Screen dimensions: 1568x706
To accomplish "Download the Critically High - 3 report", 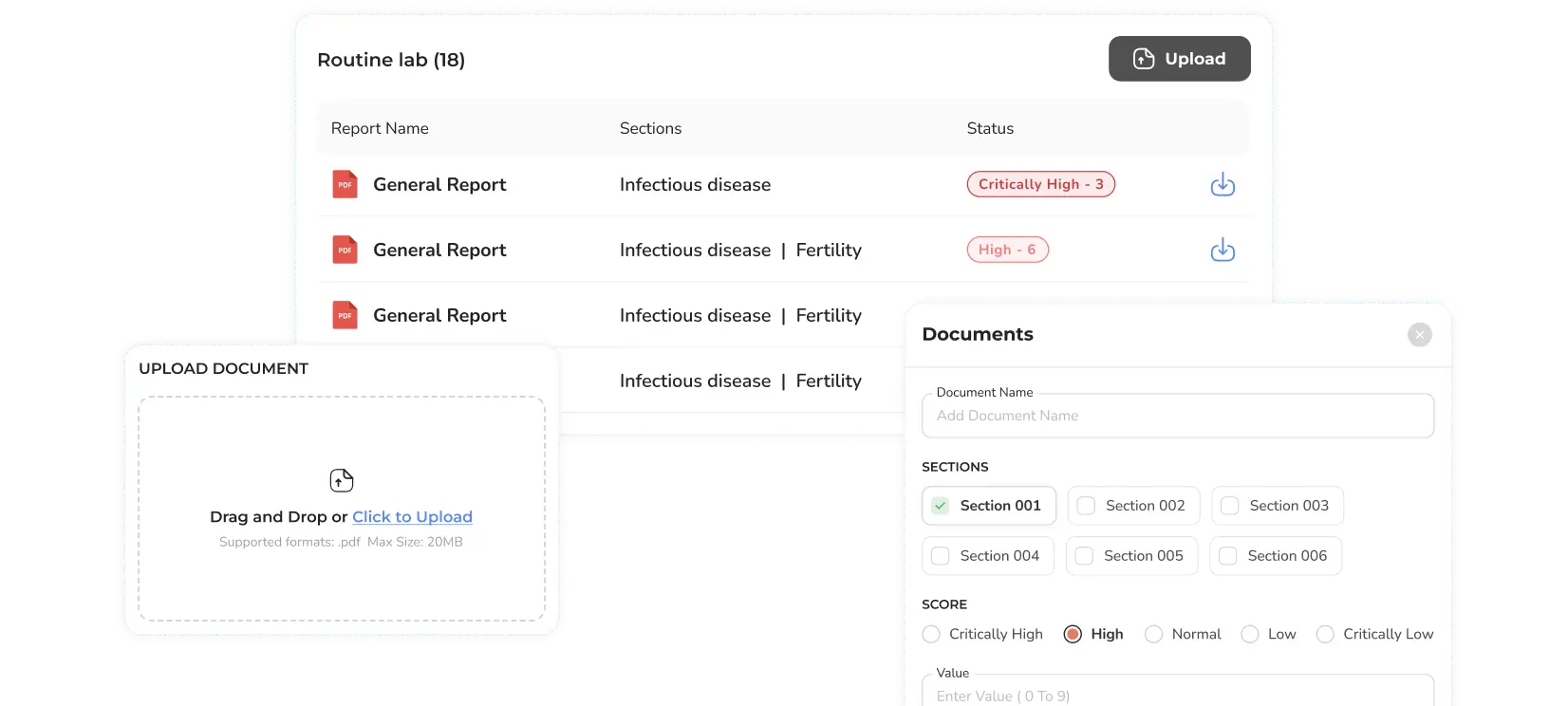I will coord(1223,184).
